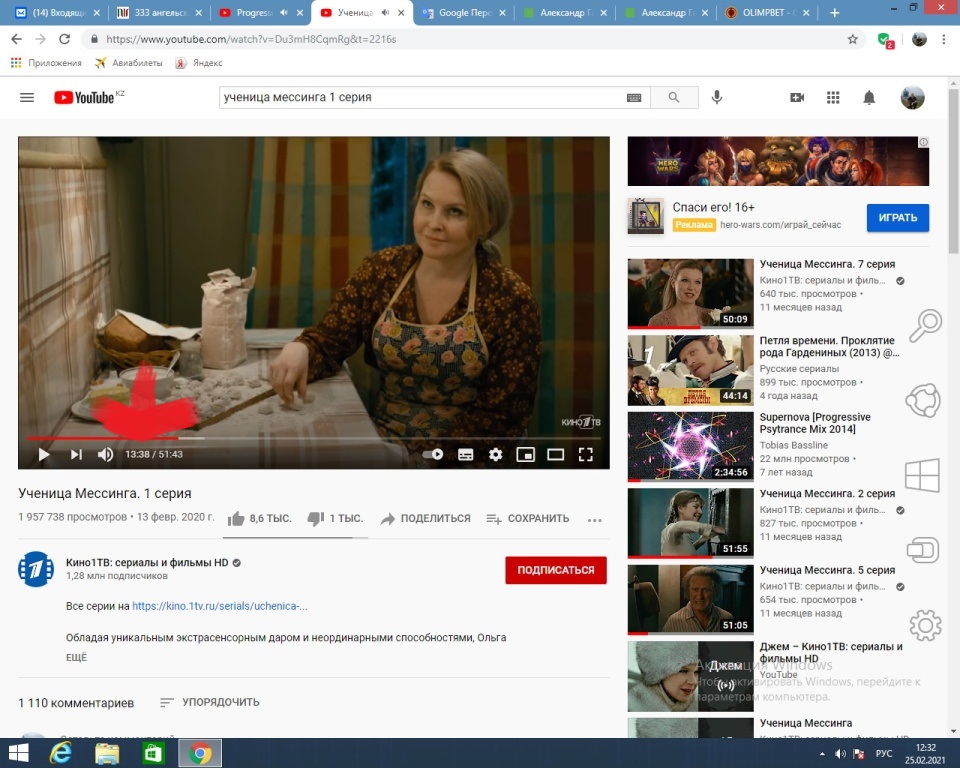Open File Explorer from taskbar
Viewport: 960px width, 768px height.
(107, 753)
